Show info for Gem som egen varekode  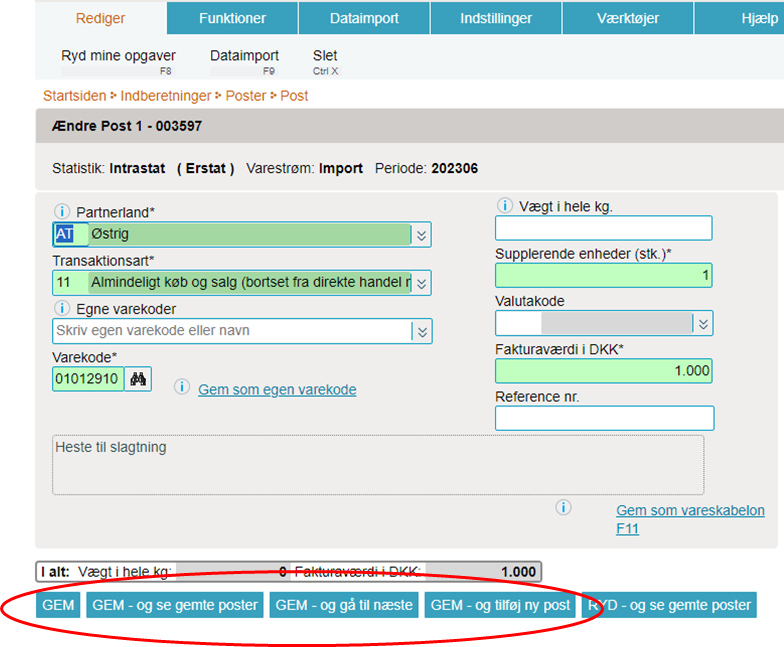tap(182, 386)
